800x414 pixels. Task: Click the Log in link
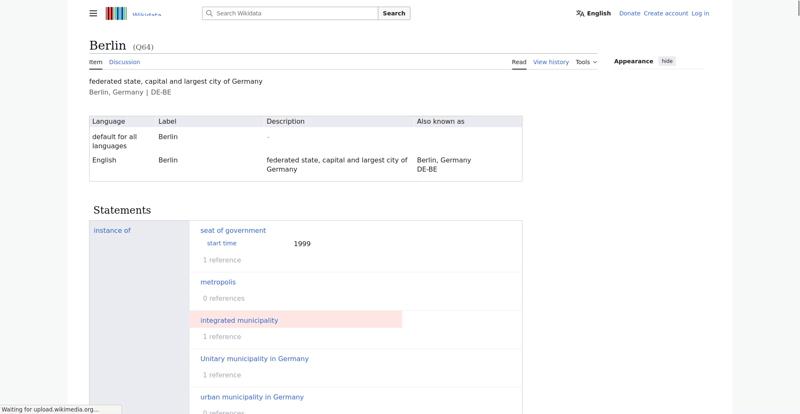coord(700,14)
